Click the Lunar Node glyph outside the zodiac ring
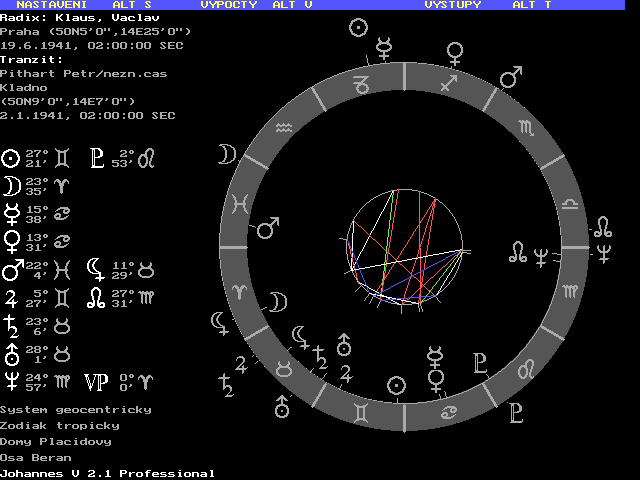The image size is (640, 480). point(603,227)
